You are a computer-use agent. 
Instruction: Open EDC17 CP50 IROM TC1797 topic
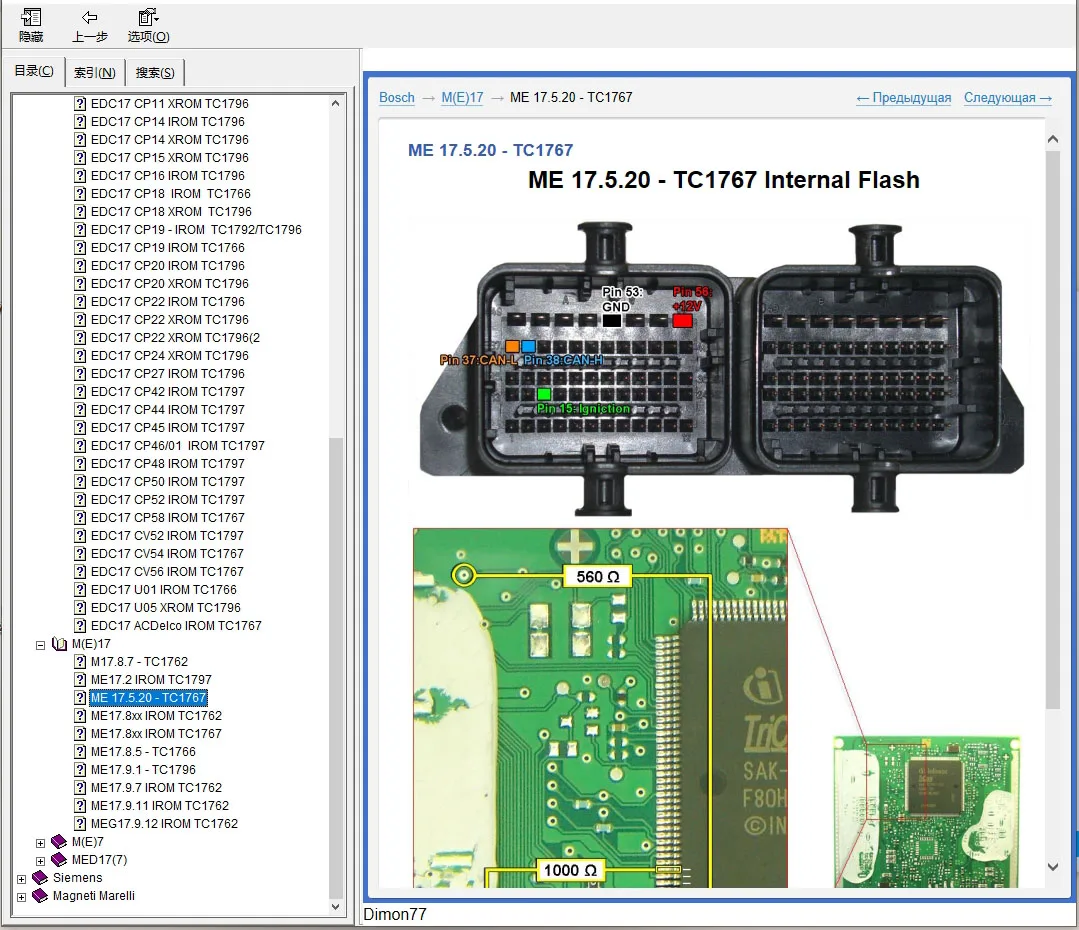click(x=168, y=482)
